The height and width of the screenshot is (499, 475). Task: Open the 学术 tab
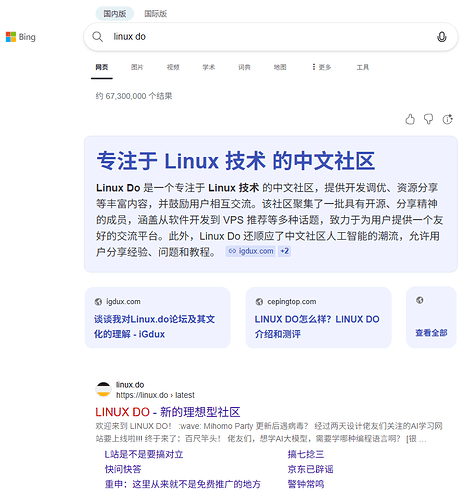click(x=209, y=67)
